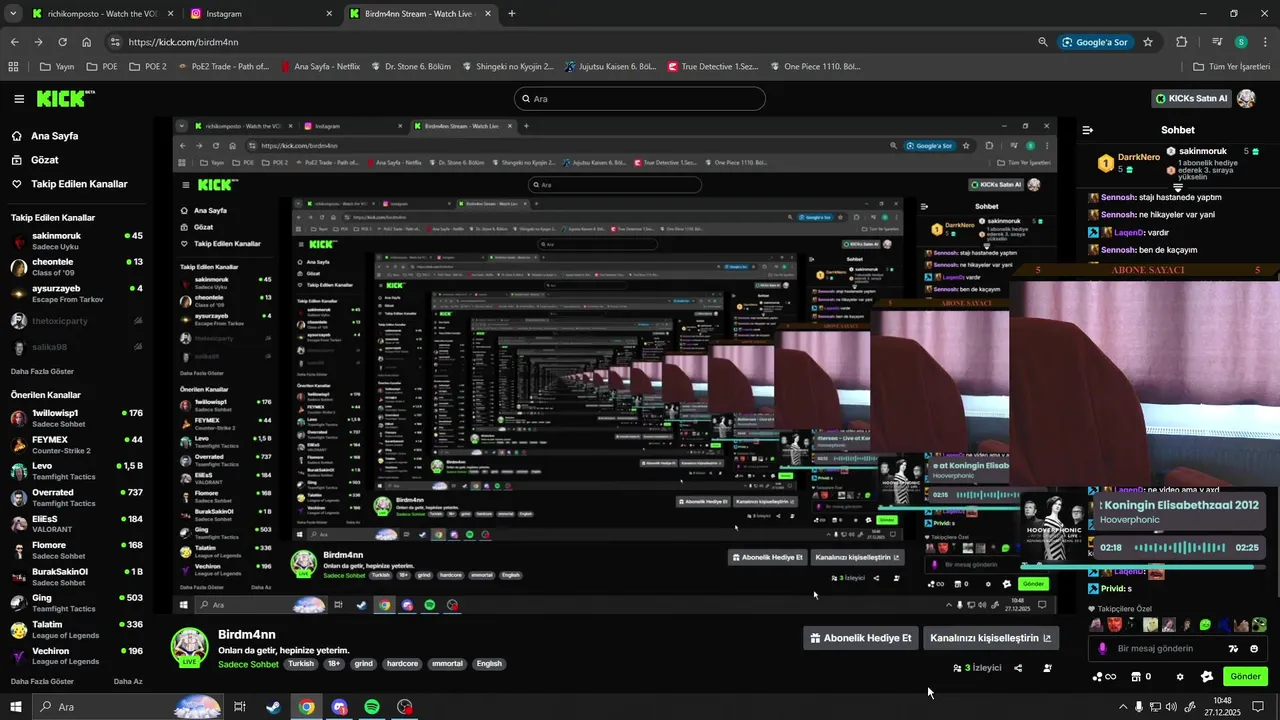The height and width of the screenshot is (720, 1280).
Task: Open Tüm Yer İşaretleri bookmarks folder
Action: pos(1232,67)
